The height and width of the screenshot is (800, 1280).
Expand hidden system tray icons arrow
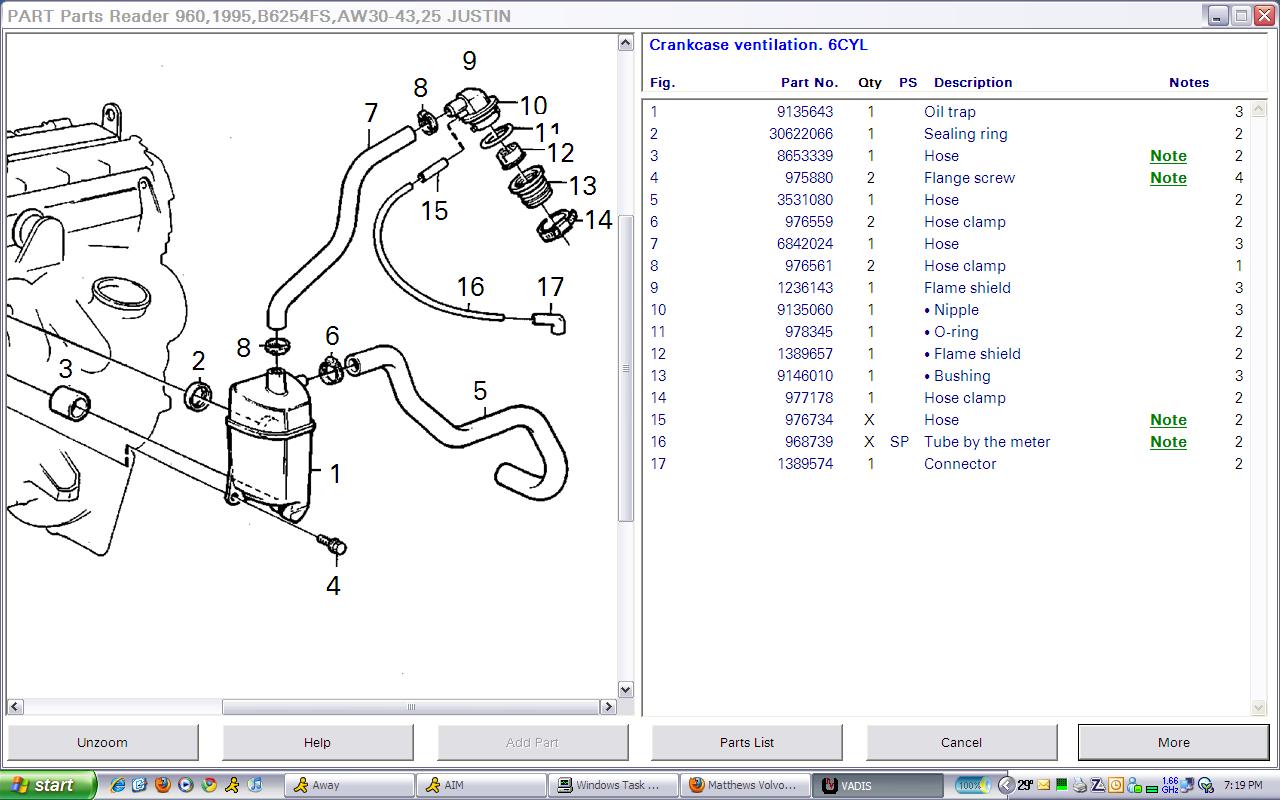(1006, 785)
